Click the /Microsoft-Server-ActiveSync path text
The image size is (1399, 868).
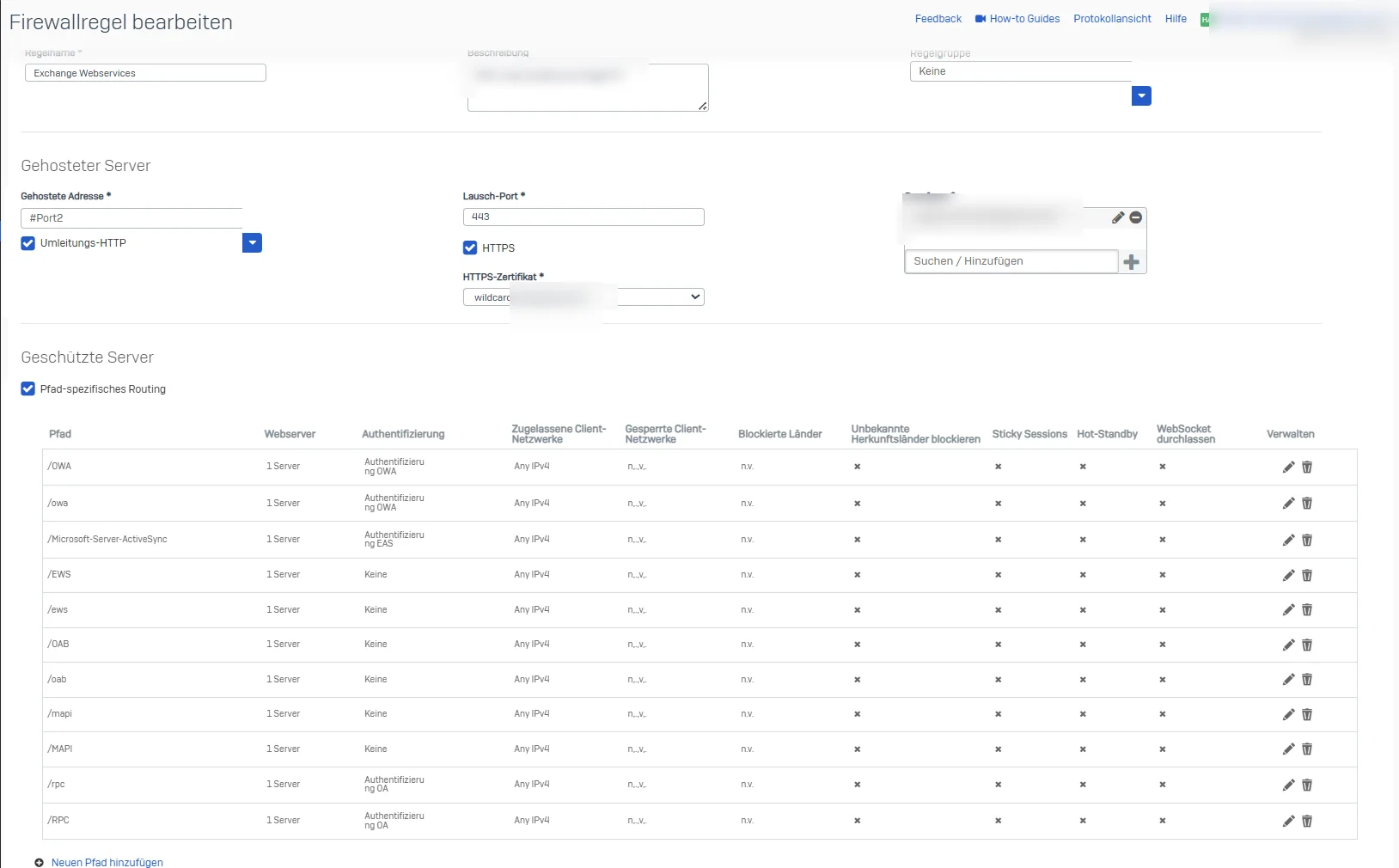point(107,539)
